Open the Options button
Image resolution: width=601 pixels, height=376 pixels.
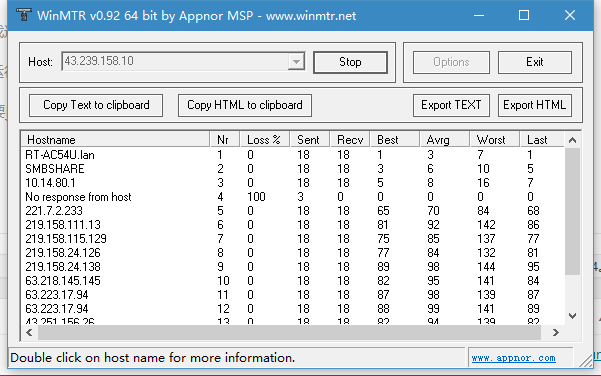[x=451, y=62]
